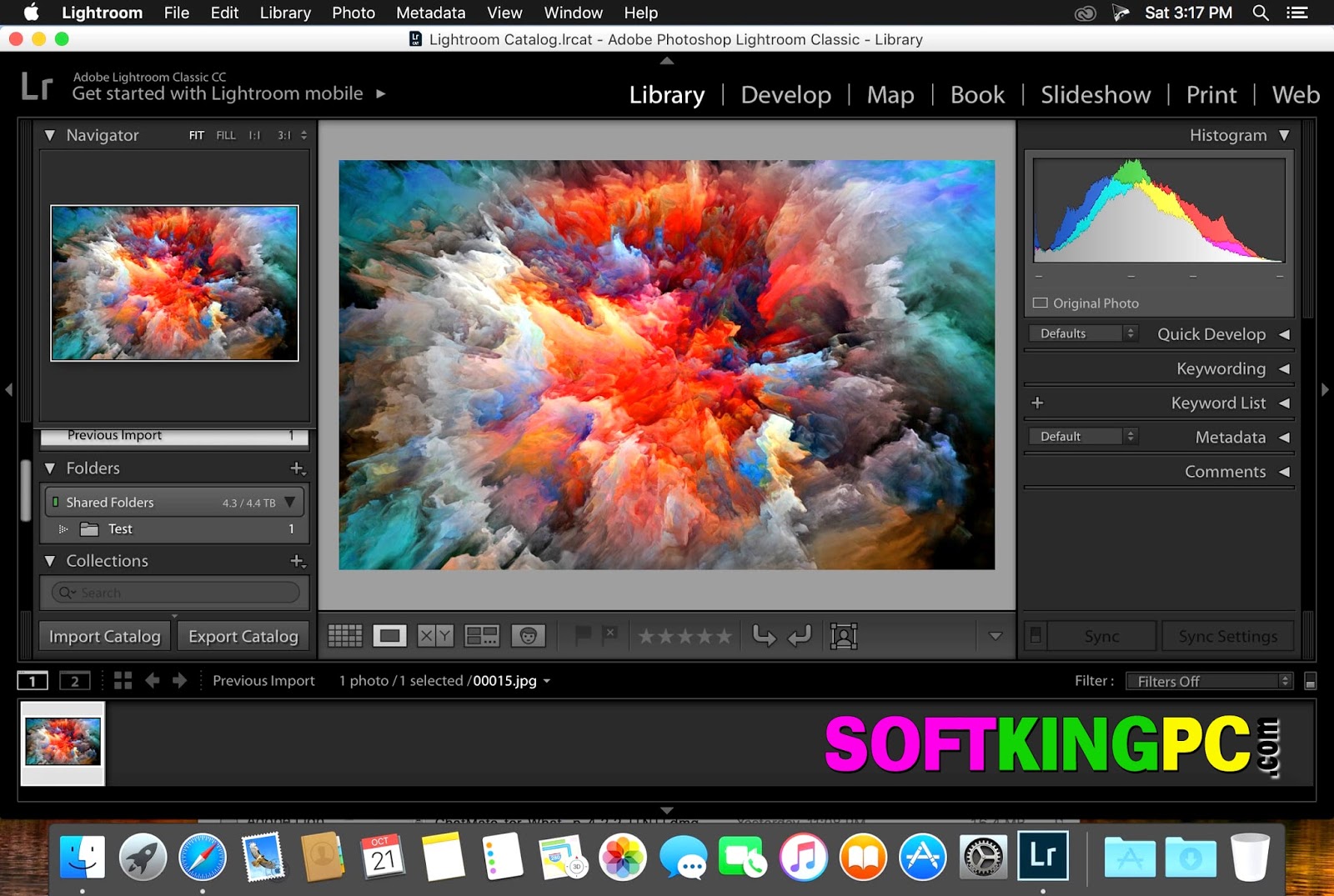Open the Map module
This screenshot has width=1334, height=896.
pyautogui.click(x=890, y=95)
